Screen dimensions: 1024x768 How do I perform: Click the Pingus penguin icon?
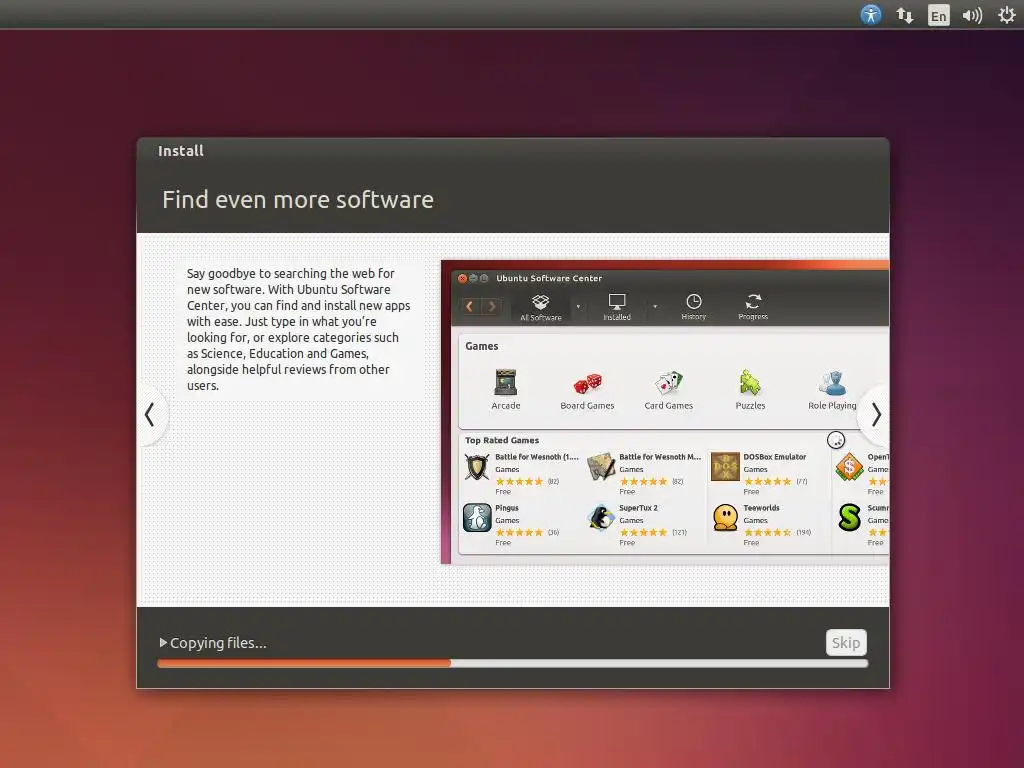pyautogui.click(x=477, y=518)
